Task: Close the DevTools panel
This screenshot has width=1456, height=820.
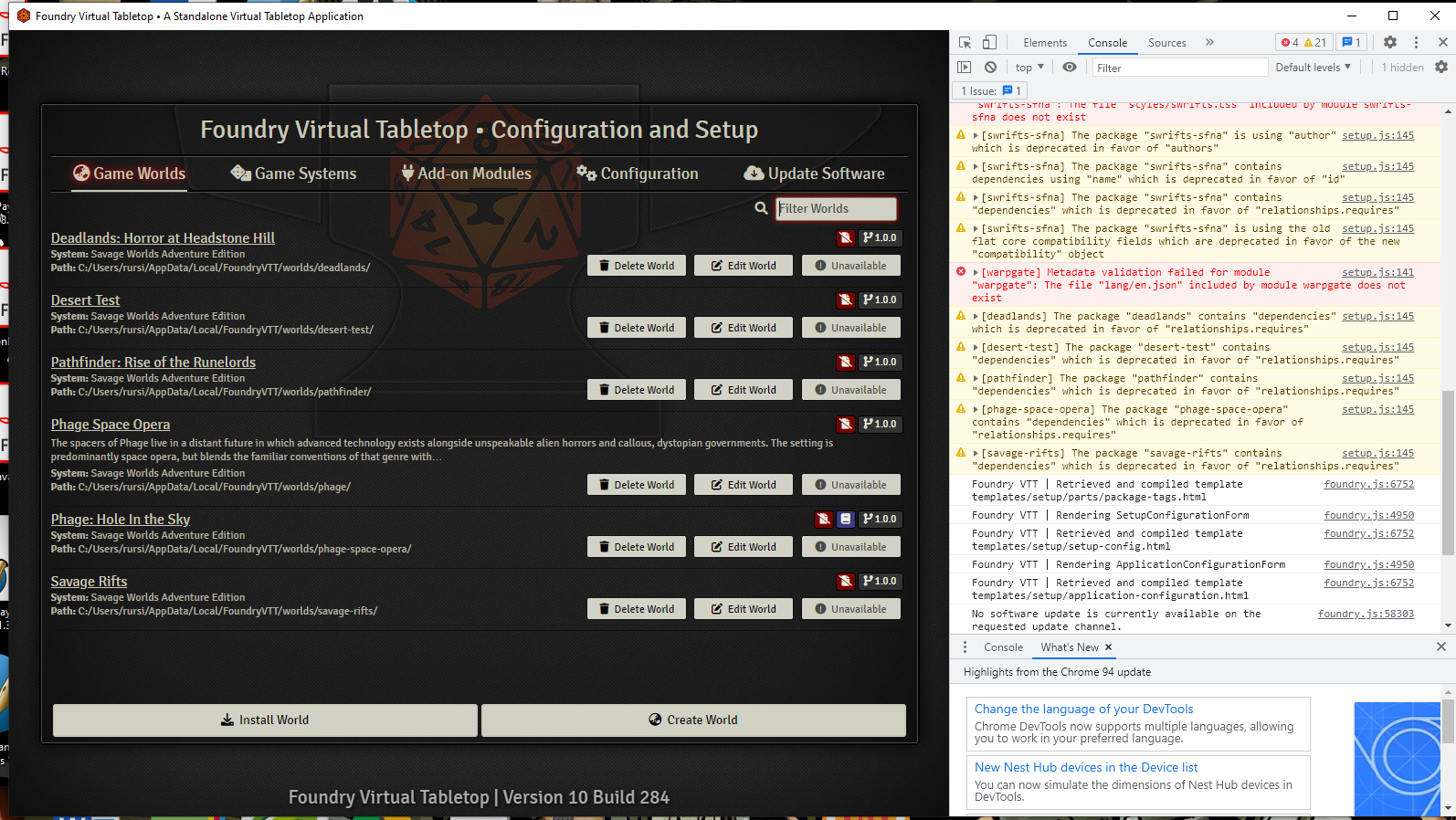Action: tap(1443, 42)
